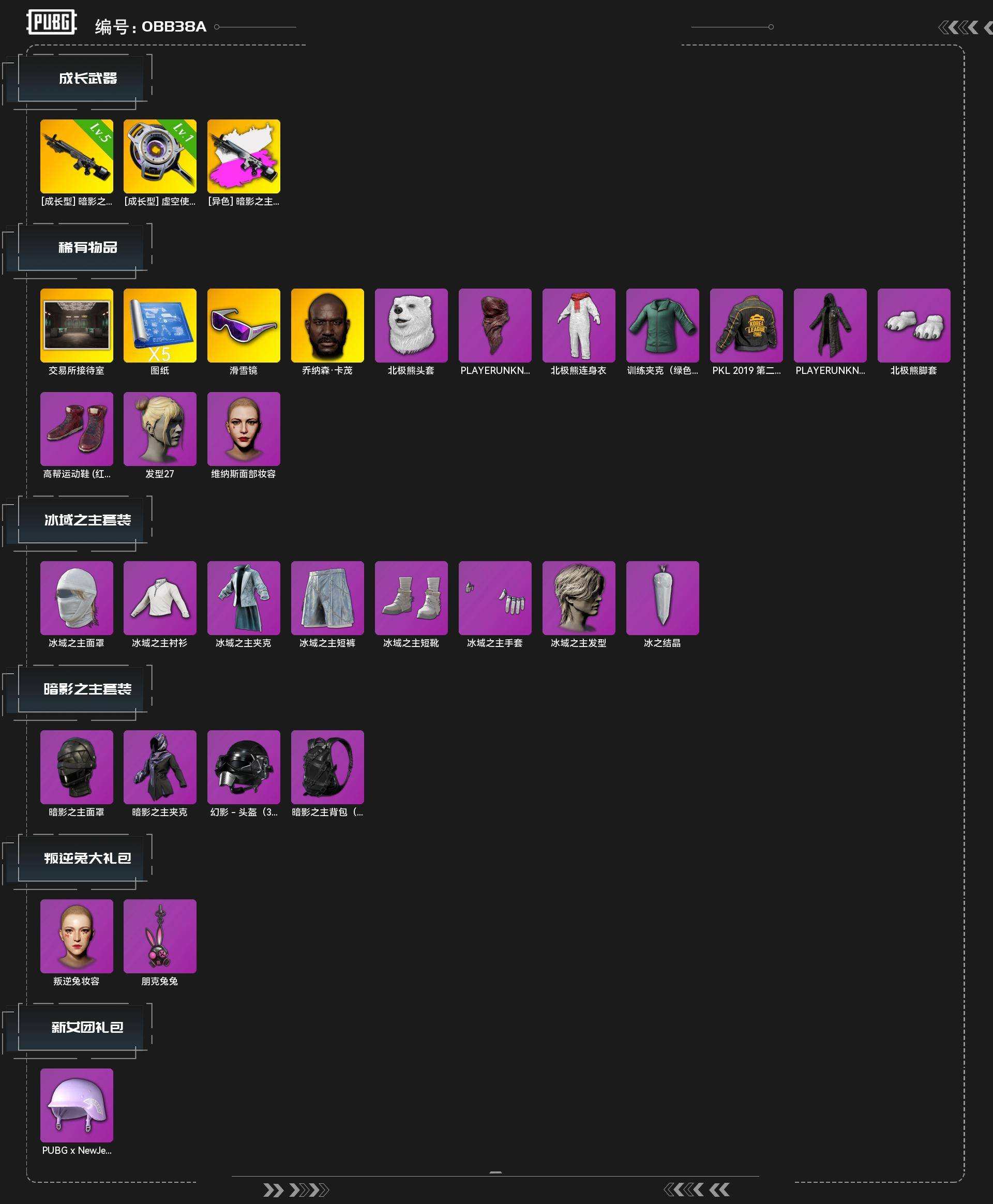Select the Jonathan Kamau face item

pyautogui.click(x=327, y=325)
